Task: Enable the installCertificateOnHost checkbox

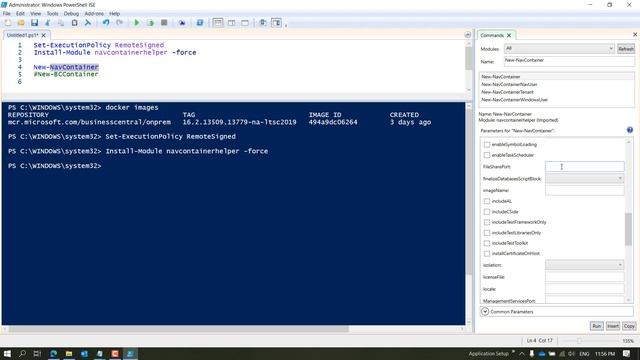Action: [487, 253]
